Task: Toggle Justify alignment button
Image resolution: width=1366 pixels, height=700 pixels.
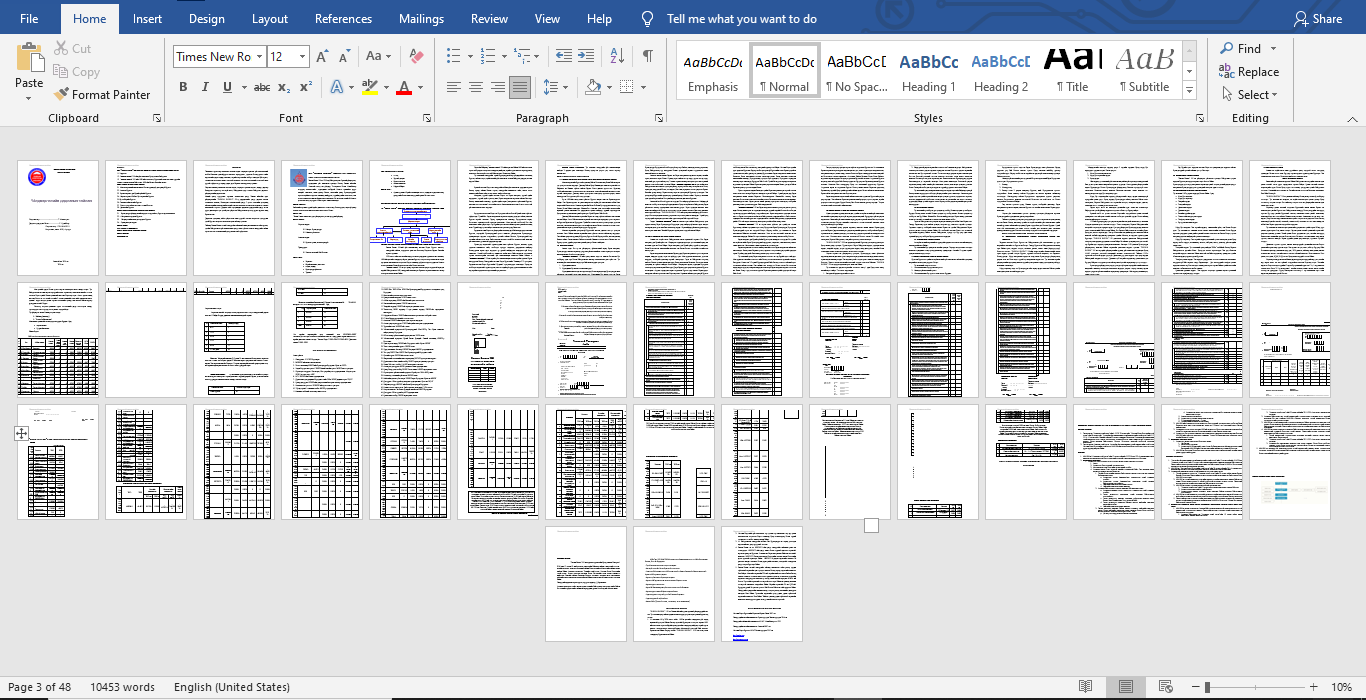Action: click(520, 87)
